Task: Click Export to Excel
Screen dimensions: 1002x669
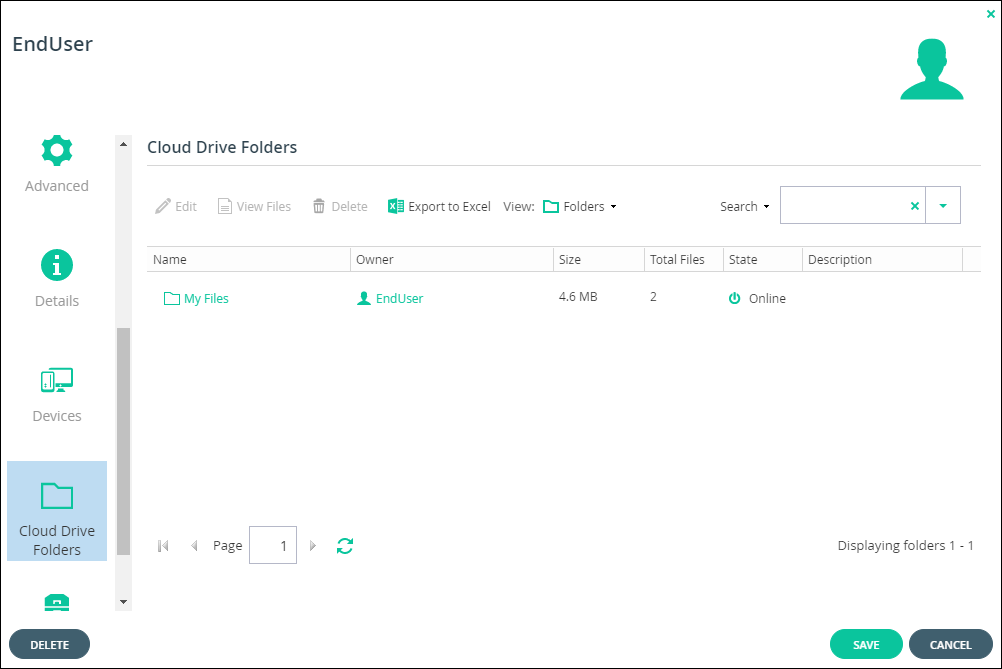Action: point(439,206)
